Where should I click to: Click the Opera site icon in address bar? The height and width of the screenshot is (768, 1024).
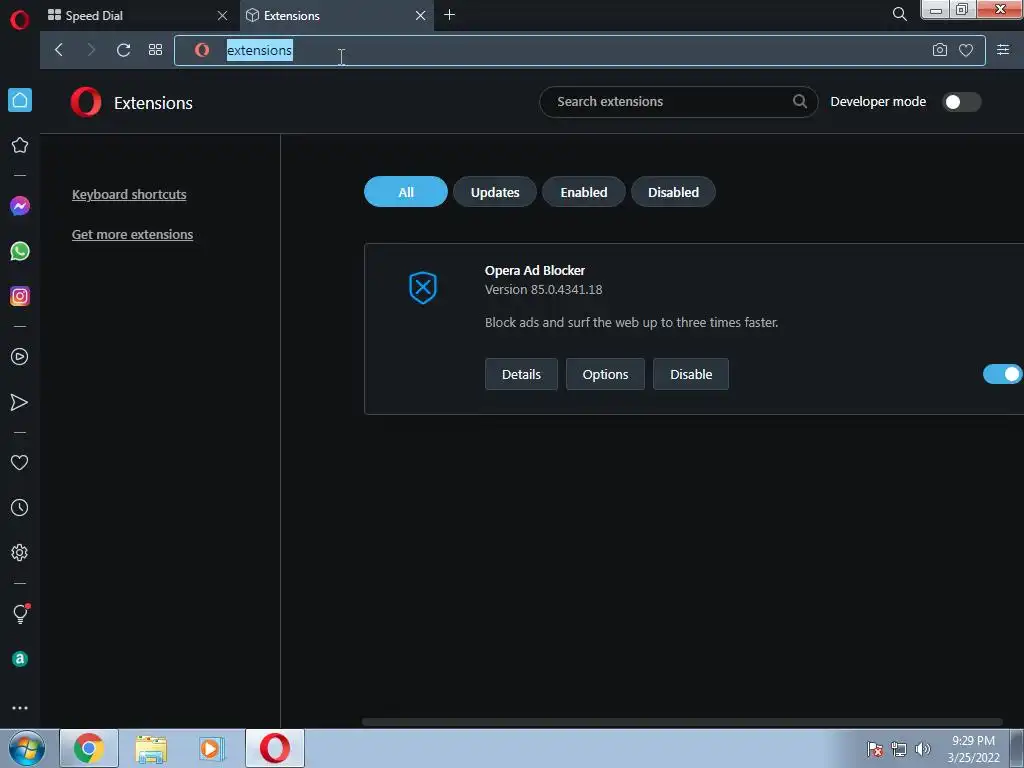[x=202, y=50]
